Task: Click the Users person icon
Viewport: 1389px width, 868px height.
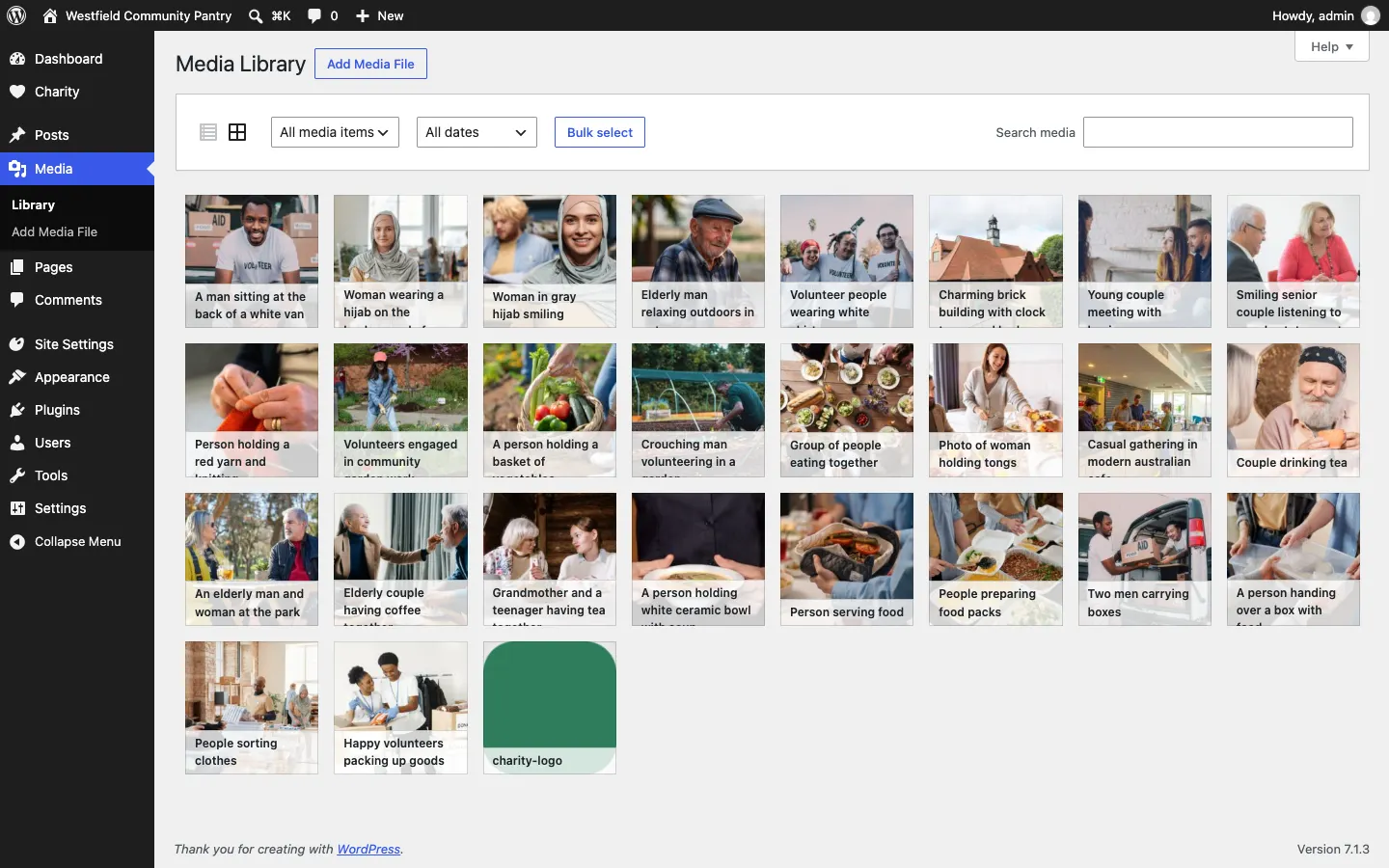Action: [x=17, y=443]
